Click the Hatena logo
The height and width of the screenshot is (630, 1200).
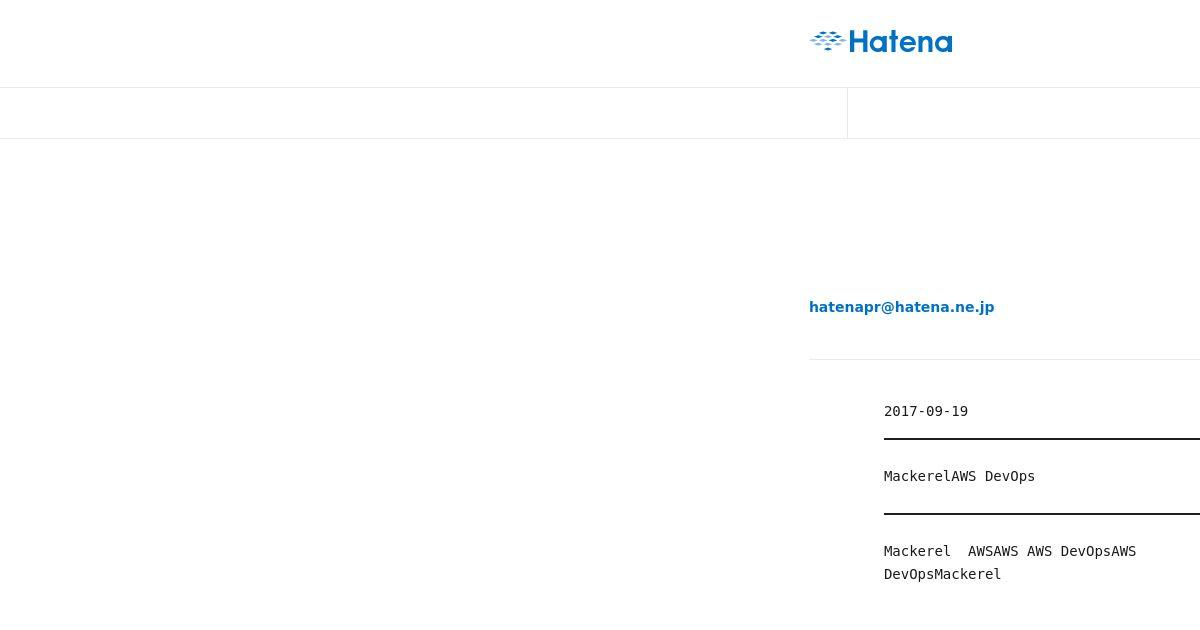[x=881, y=41]
